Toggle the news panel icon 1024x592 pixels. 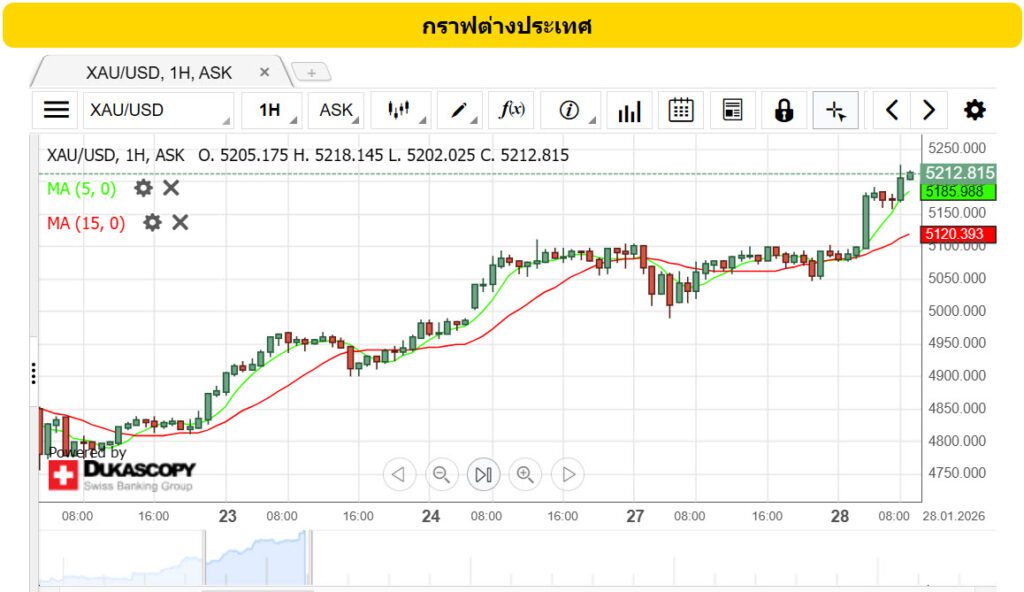[x=733, y=110]
